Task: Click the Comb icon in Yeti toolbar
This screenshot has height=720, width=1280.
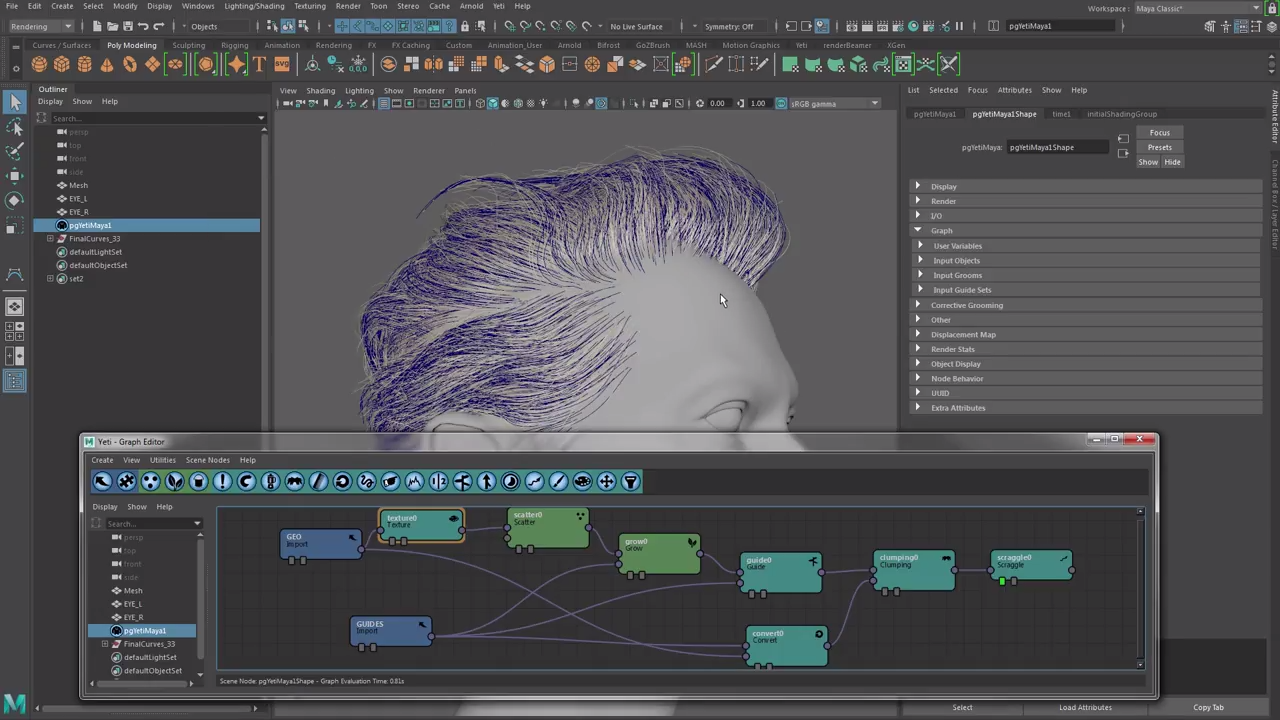Action: point(318,482)
